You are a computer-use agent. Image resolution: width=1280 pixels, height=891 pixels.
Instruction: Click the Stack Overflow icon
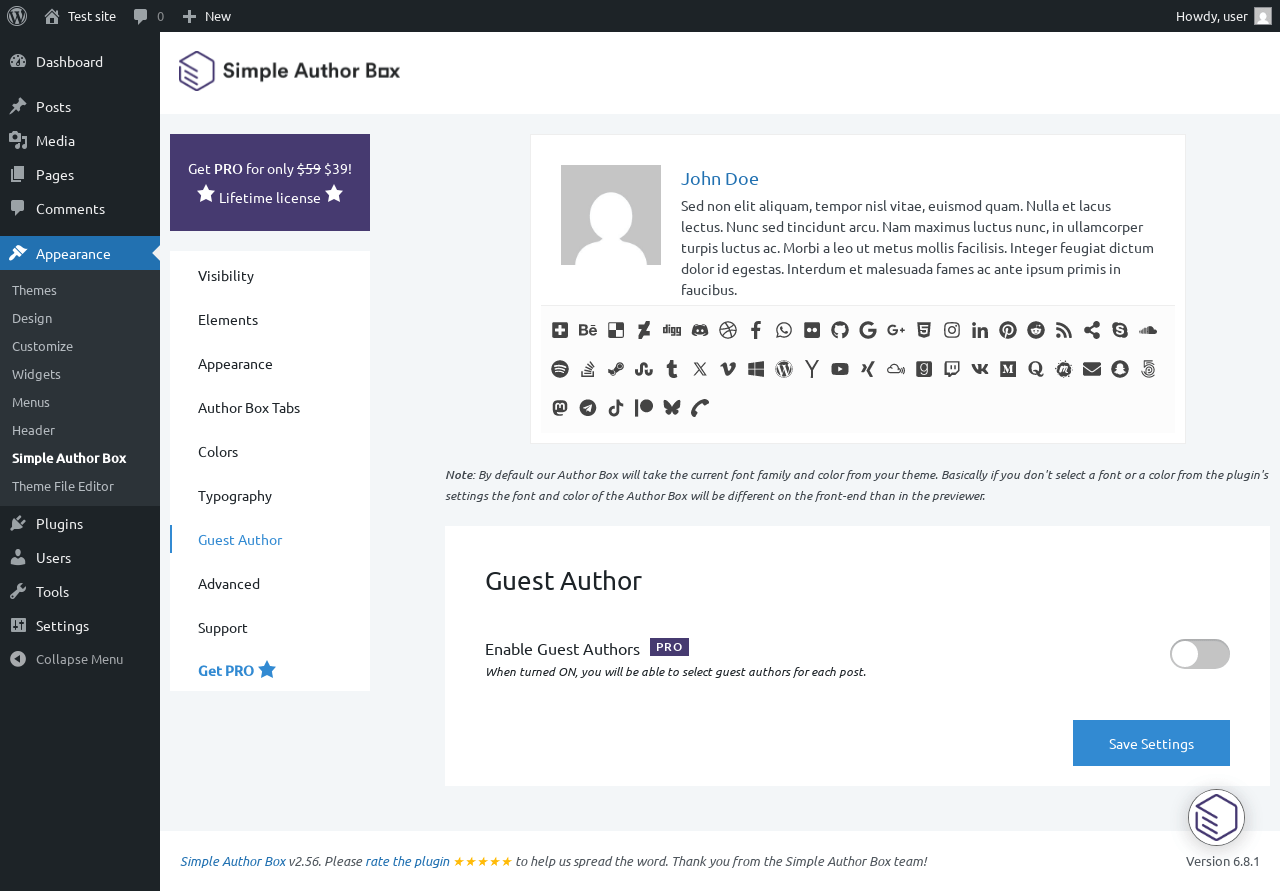click(x=588, y=369)
